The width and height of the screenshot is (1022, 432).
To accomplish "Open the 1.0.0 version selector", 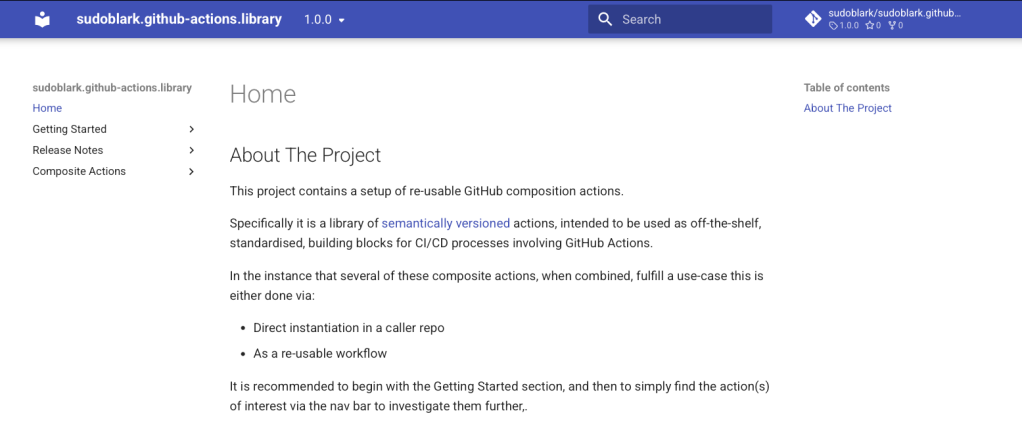I will click(324, 20).
